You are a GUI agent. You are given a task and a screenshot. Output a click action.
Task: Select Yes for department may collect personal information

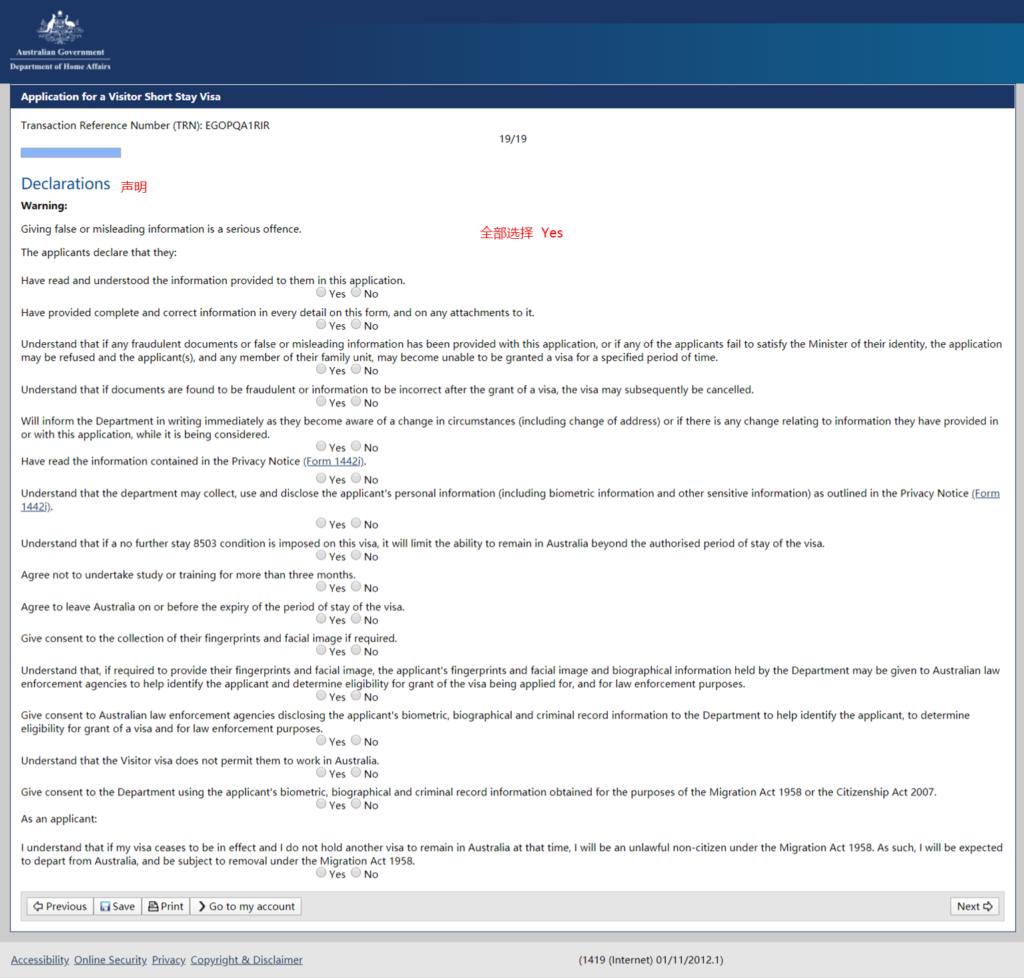pos(321,522)
